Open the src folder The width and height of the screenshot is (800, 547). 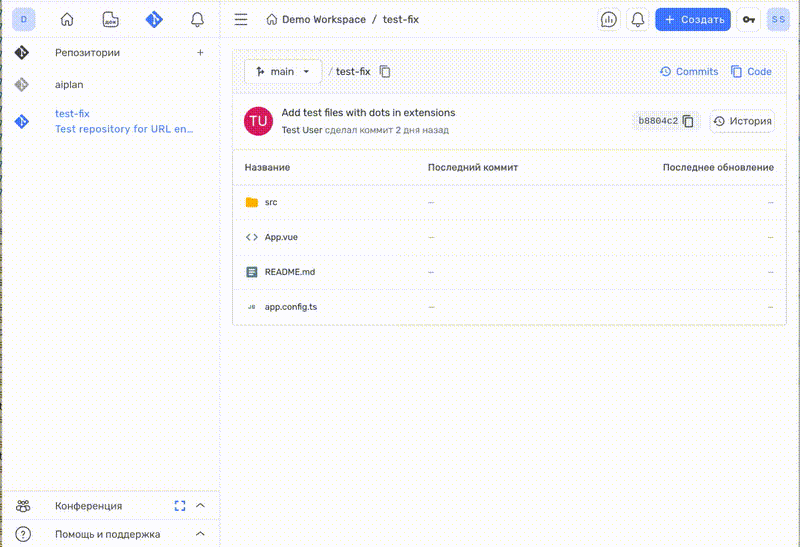(271, 202)
